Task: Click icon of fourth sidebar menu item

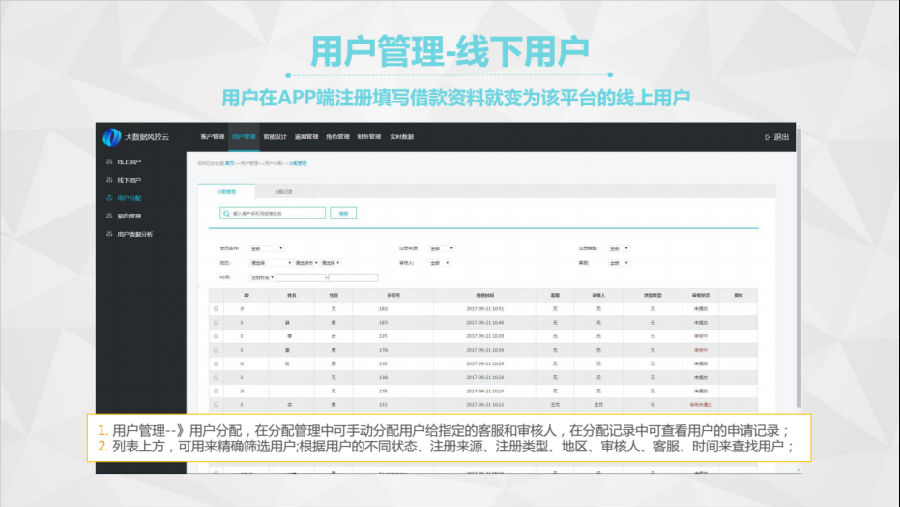Action: [x=109, y=216]
